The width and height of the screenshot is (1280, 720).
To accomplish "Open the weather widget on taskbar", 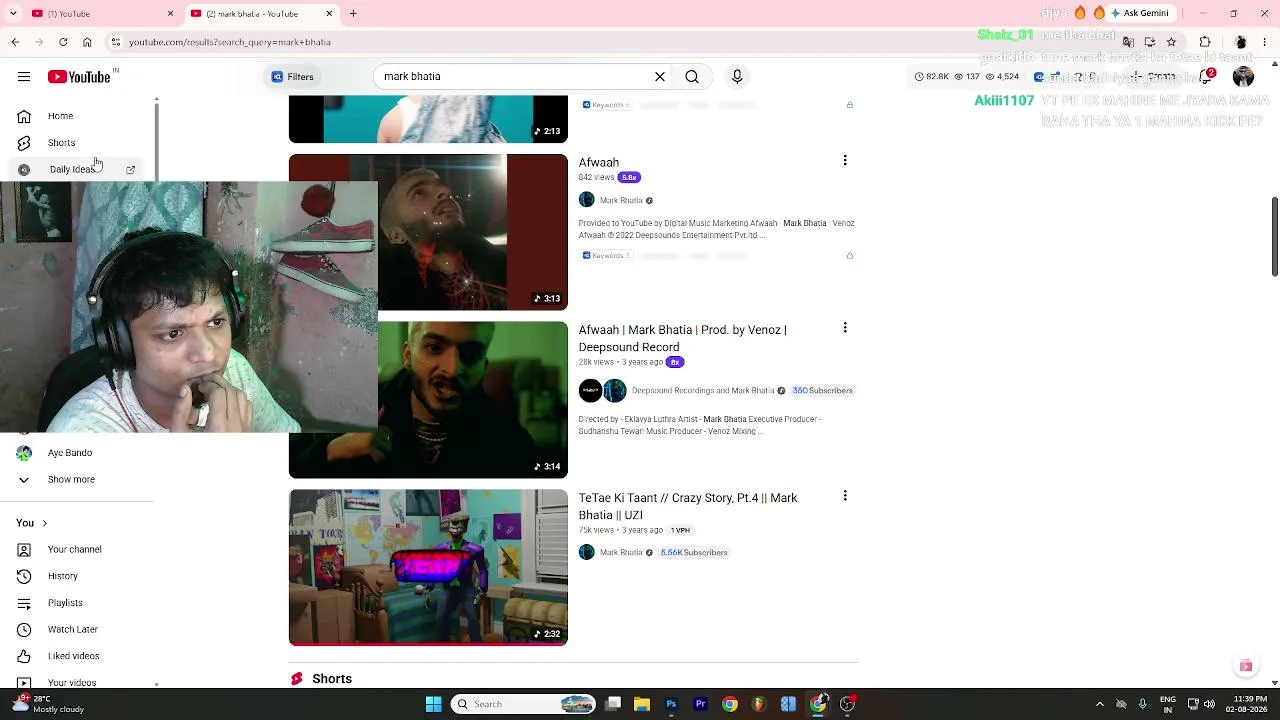I will point(48,704).
